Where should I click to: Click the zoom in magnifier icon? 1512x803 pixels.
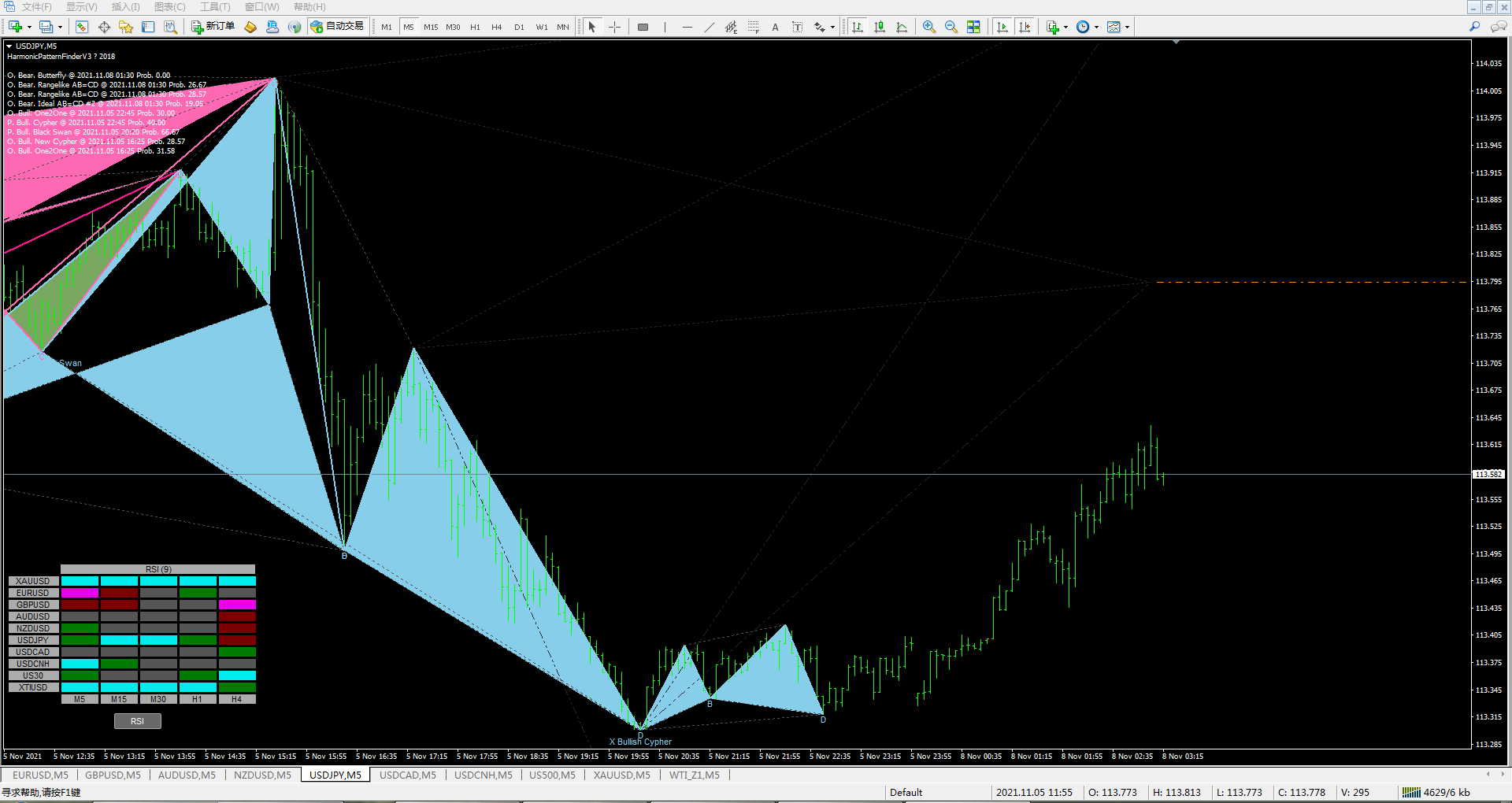(x=929, y=27)
